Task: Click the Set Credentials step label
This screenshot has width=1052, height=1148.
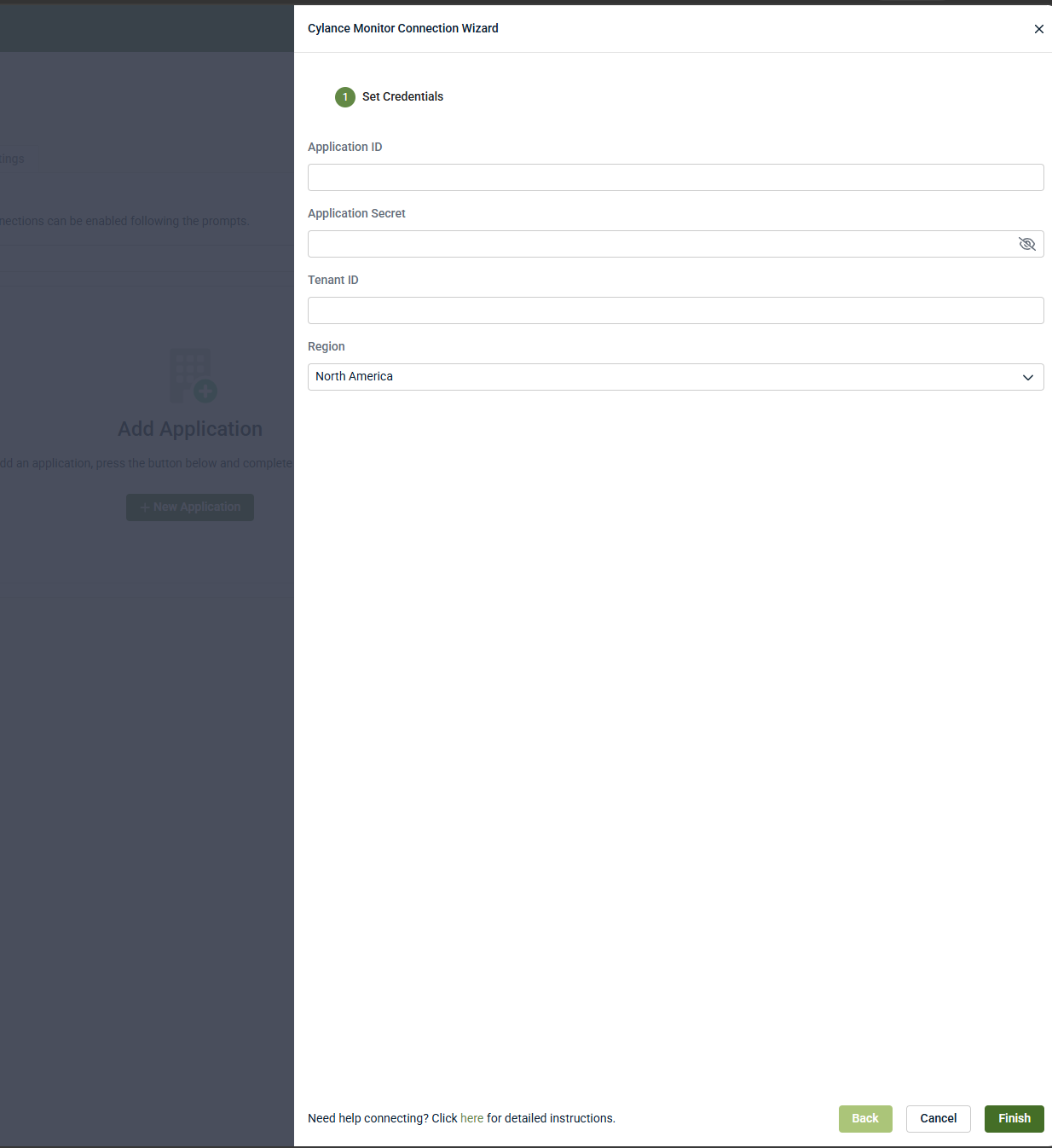Action: pyautogui.click(x=402, y=96)
